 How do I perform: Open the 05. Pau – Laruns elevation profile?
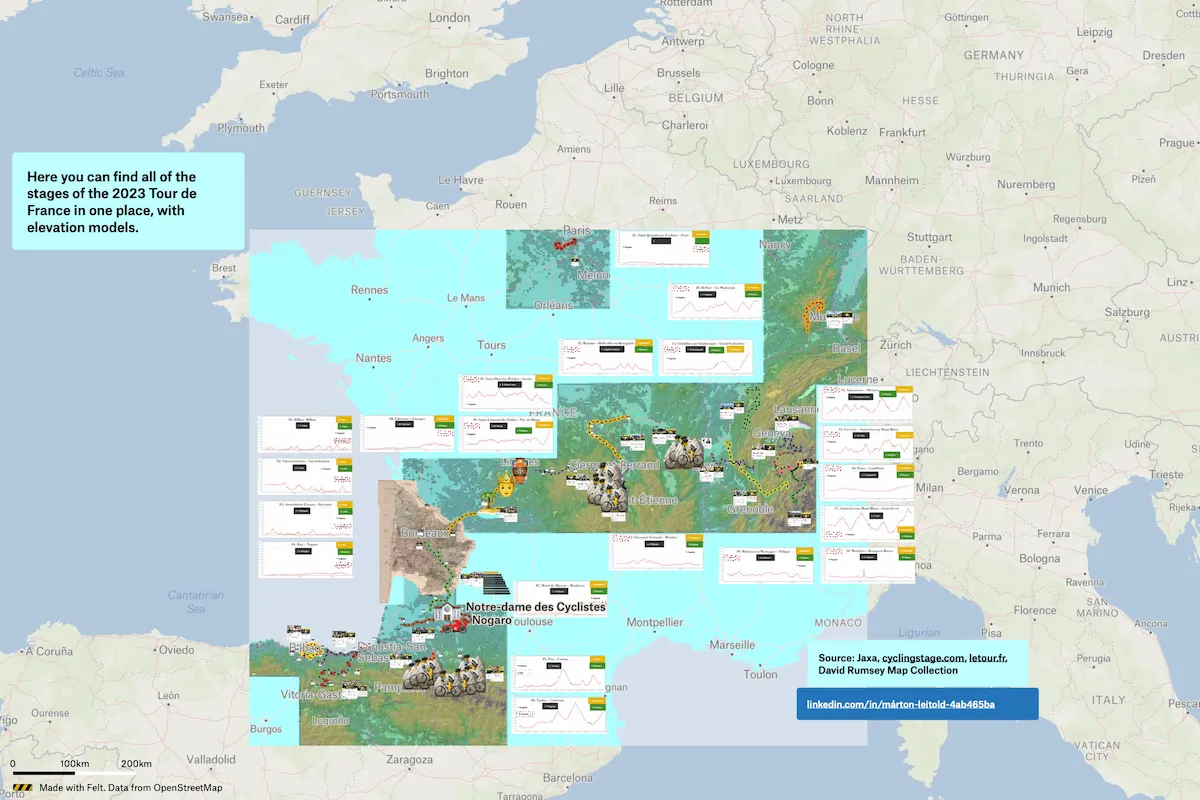(560, 672)
